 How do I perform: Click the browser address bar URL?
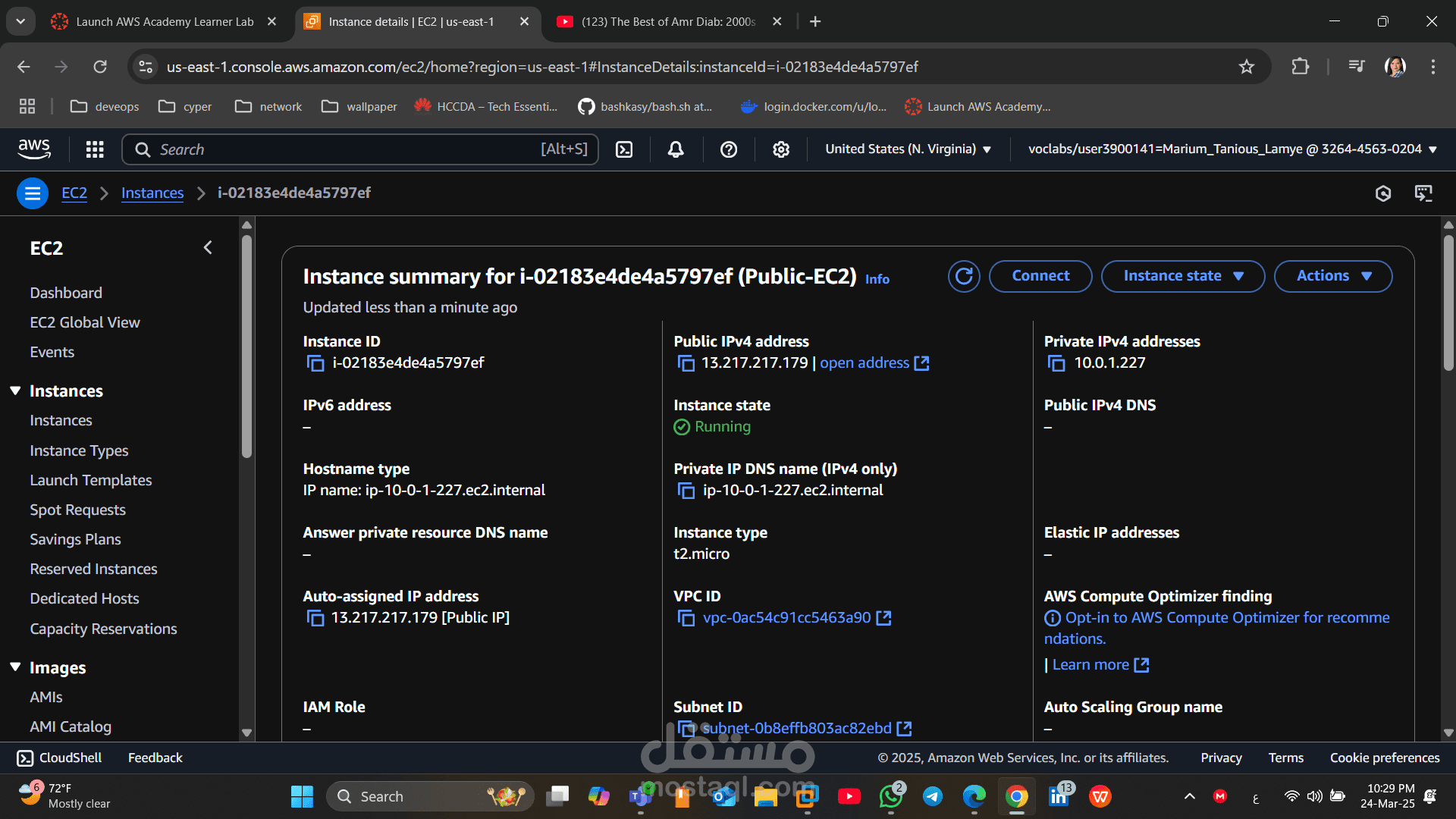pyautogui.click(x=542, y=67)
